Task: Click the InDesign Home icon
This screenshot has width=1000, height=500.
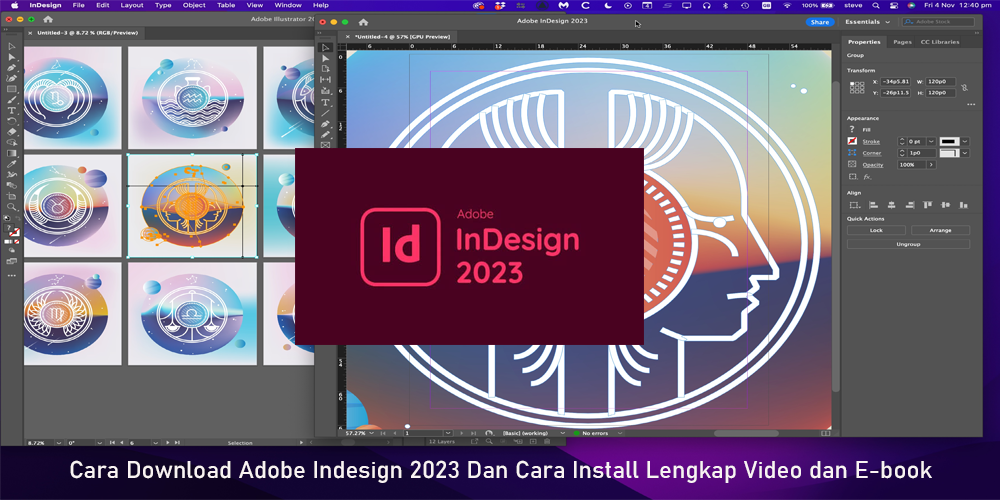Action: click(363, 22)
